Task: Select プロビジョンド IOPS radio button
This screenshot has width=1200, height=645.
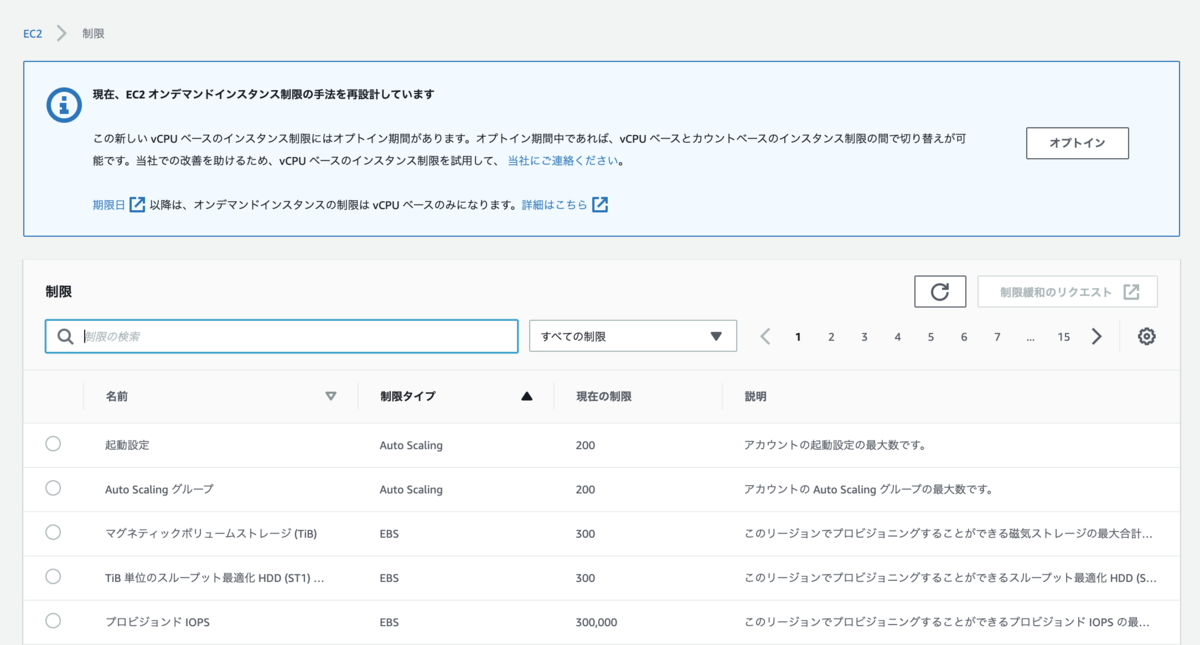Action: (x=53, y=621)
